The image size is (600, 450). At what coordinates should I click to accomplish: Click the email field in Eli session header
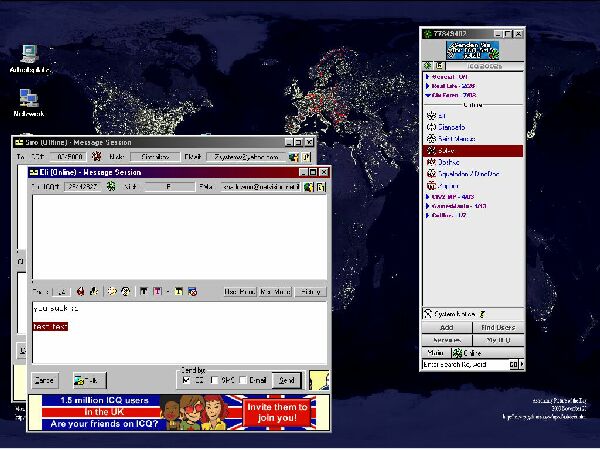pyautogui.click(x=261, y=187)
